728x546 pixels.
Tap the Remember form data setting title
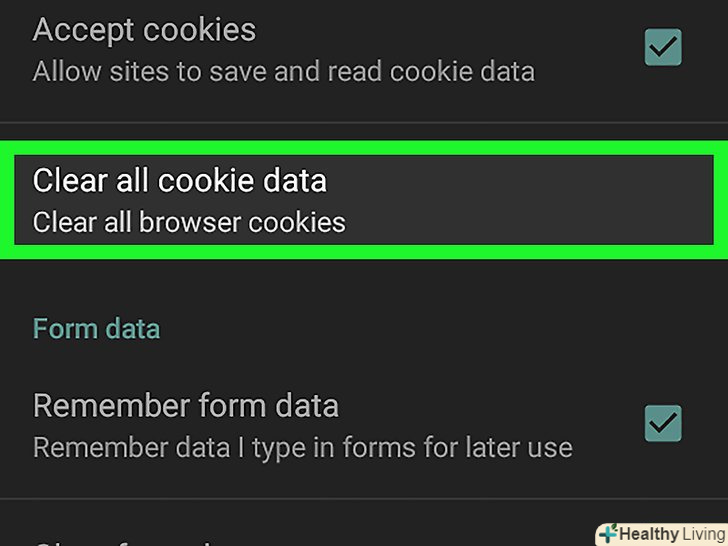[x=185, y=406]
